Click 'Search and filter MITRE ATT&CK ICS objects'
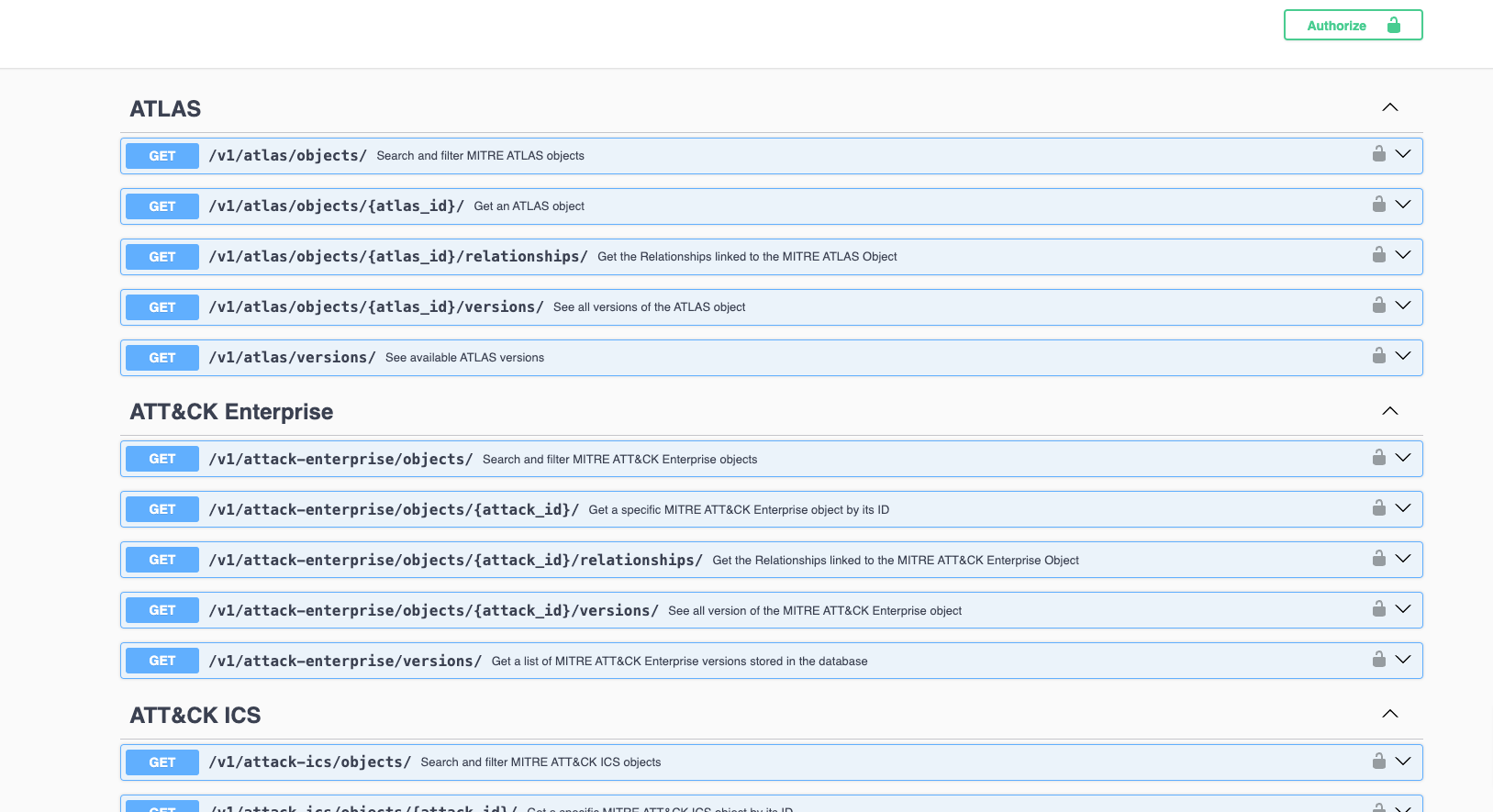 point(541,762)
